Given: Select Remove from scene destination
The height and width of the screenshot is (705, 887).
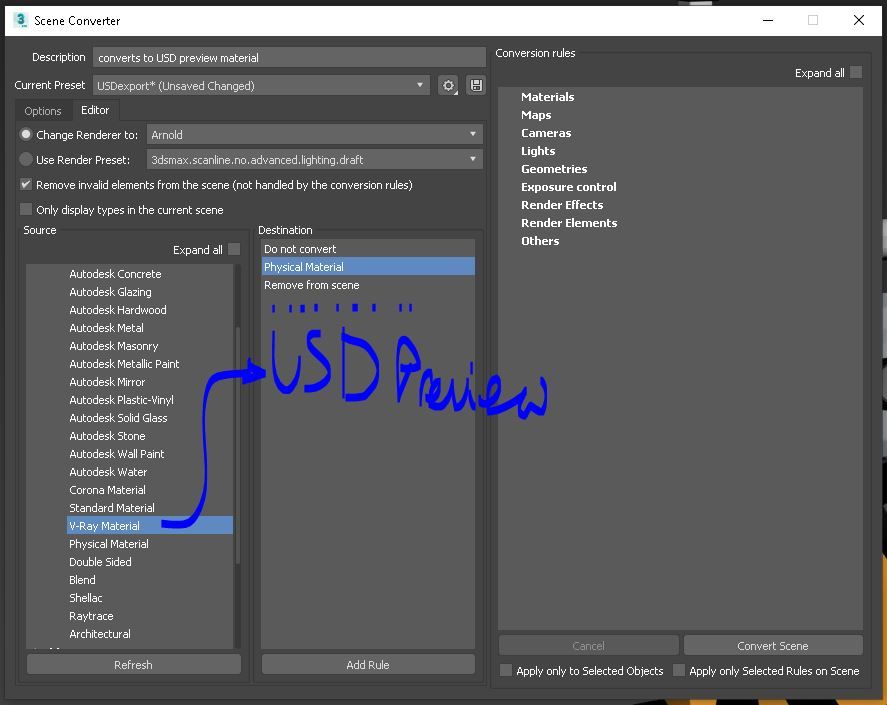Looking at the screenshot, I should pos(368,285).
